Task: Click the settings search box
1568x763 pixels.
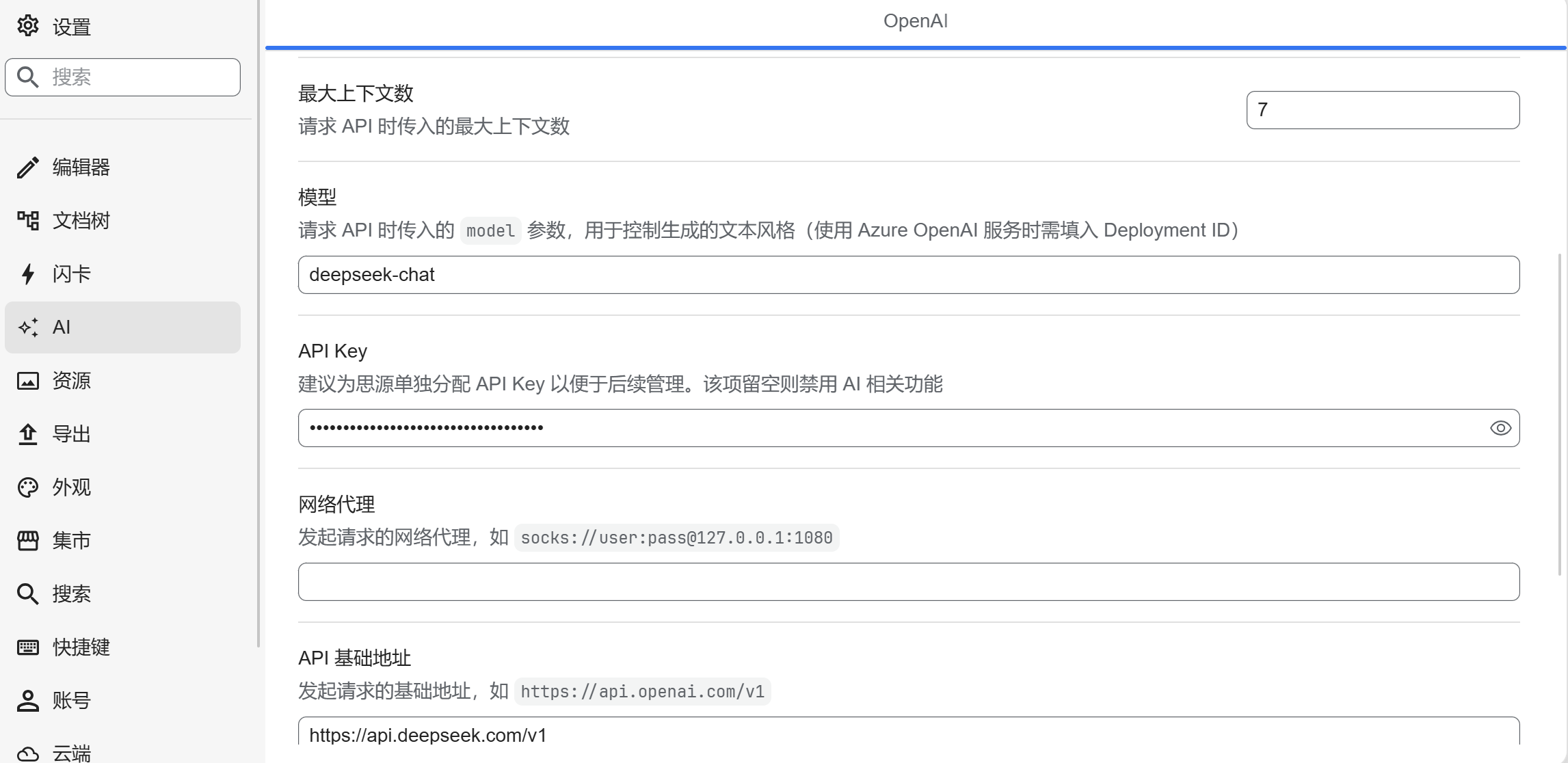Action: (x=137, y=77)
